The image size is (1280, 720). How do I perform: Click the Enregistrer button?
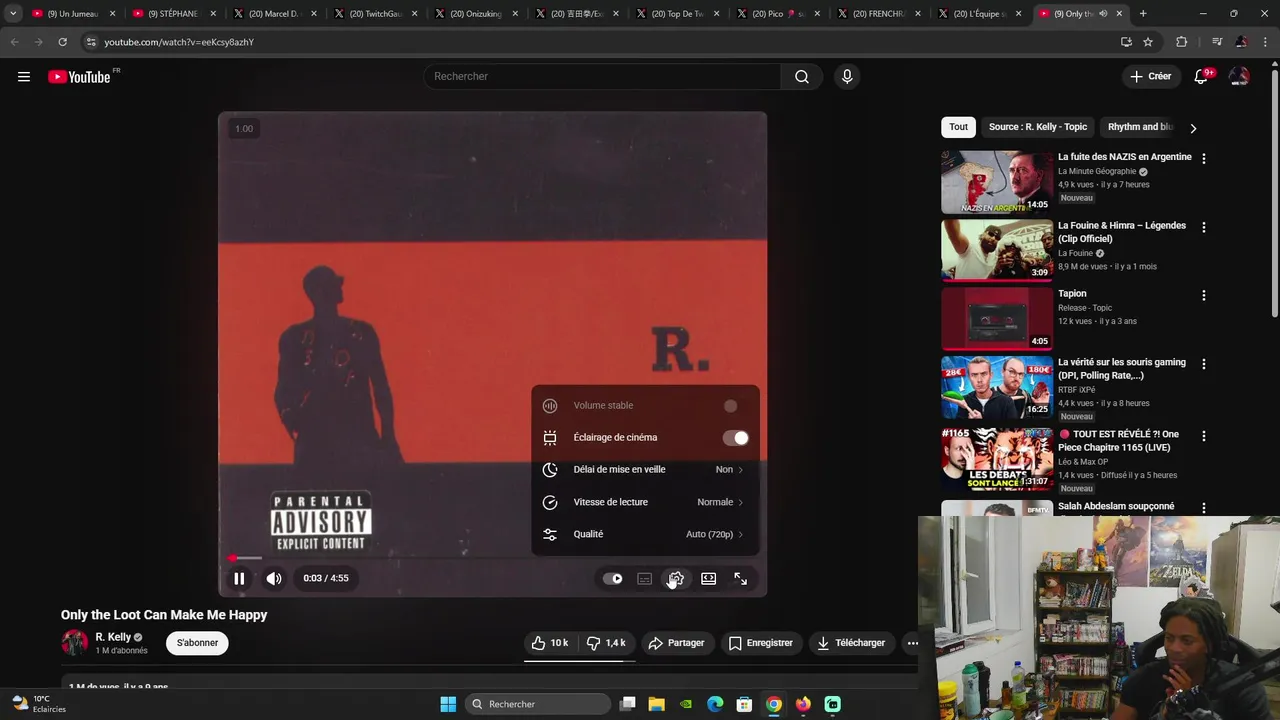(x=761, y=643)
